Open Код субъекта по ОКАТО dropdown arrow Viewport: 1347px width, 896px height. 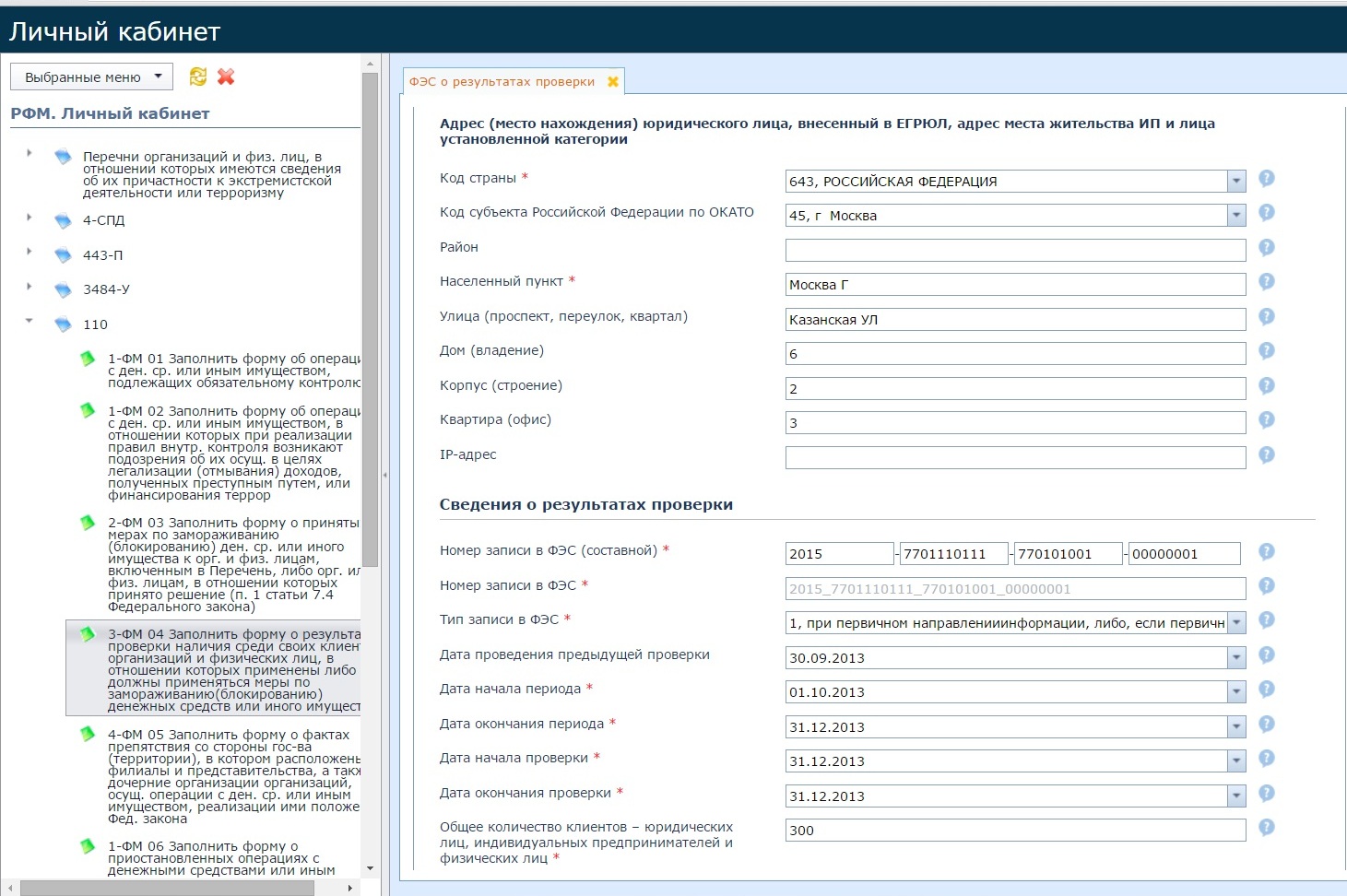(x=1236, y=216)
